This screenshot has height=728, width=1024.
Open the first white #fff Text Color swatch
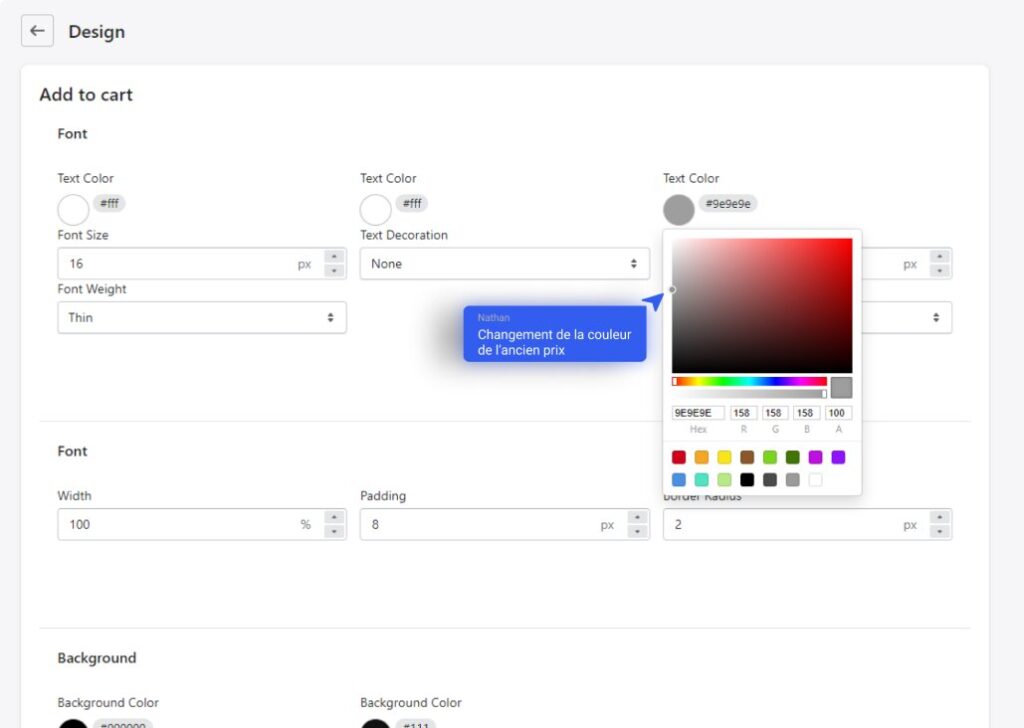click(73, 210)
